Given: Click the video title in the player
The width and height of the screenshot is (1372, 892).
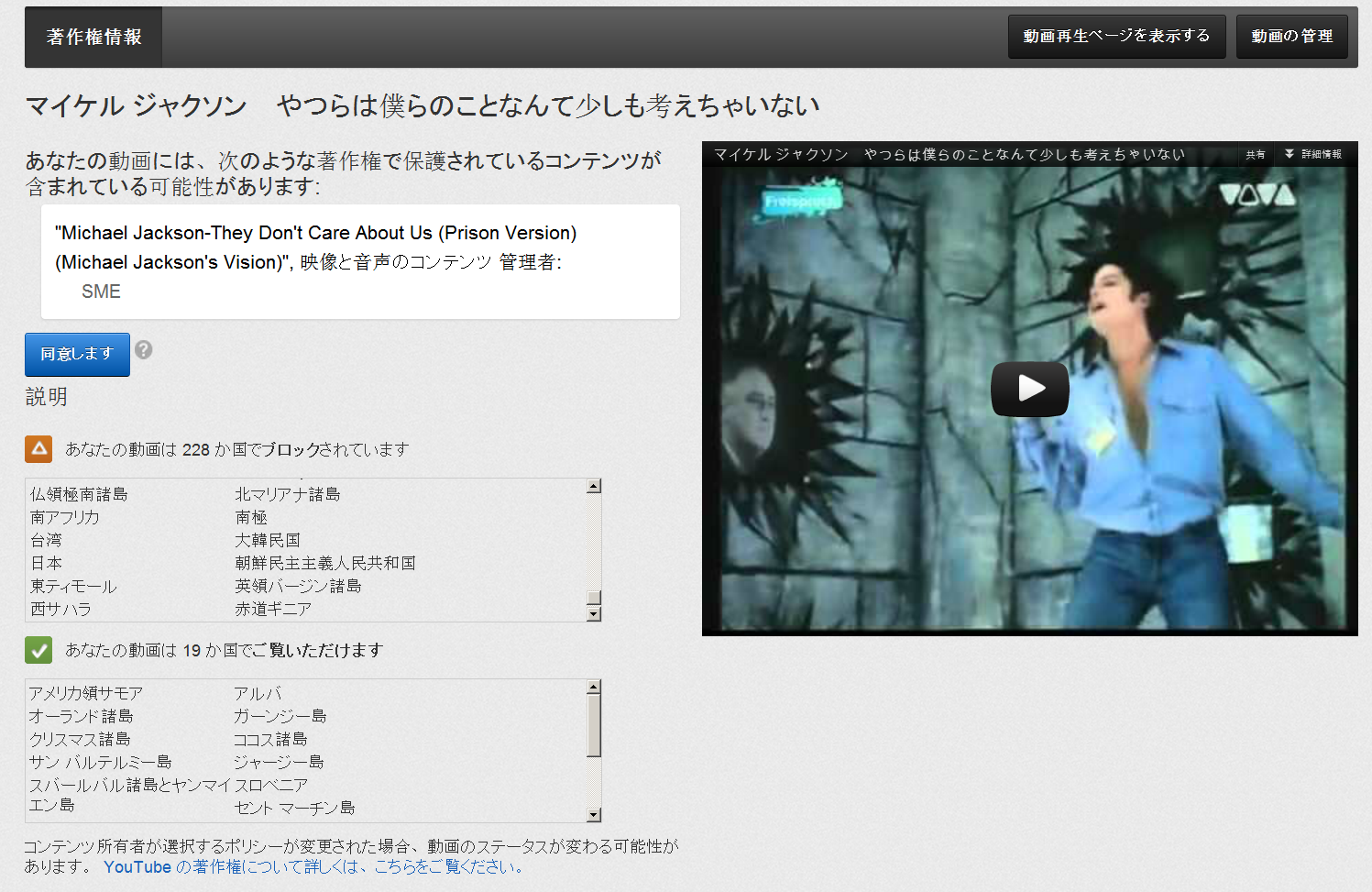Looking at the screenshot, I should [949, 154].
